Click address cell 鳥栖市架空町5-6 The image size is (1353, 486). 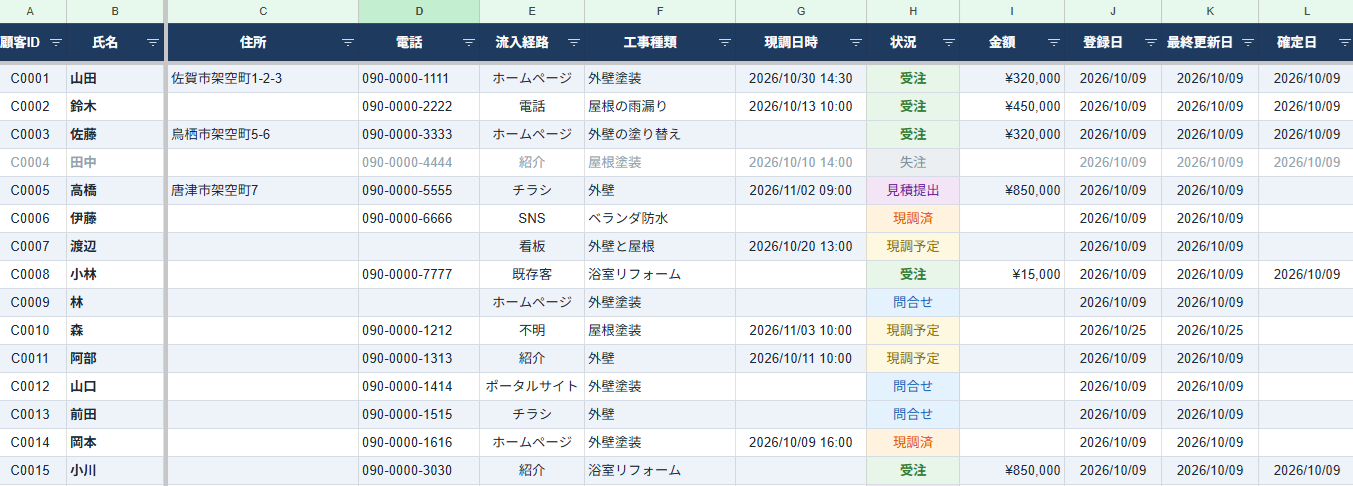pos(263,134)
